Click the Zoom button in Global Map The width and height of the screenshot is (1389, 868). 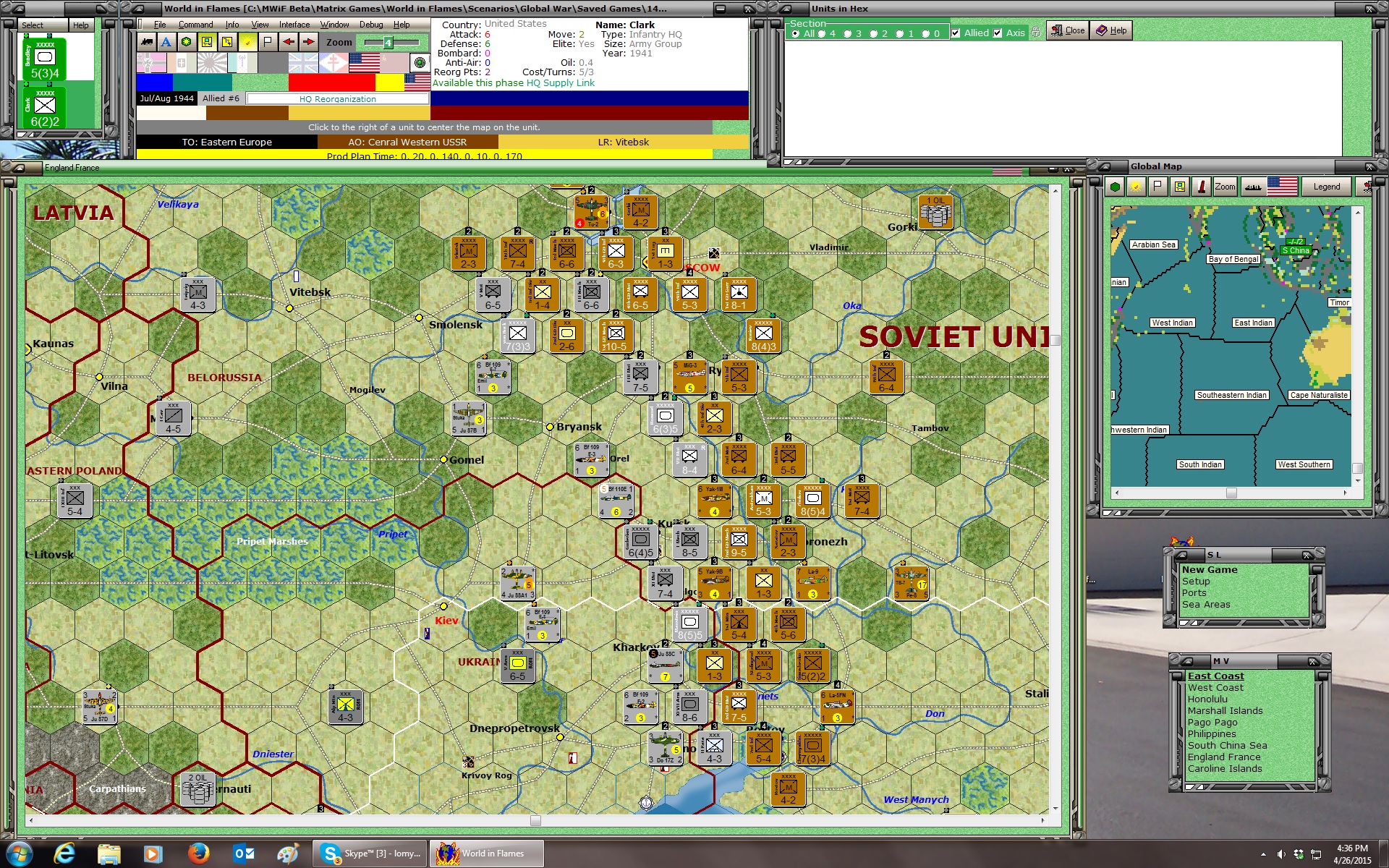1225,187
